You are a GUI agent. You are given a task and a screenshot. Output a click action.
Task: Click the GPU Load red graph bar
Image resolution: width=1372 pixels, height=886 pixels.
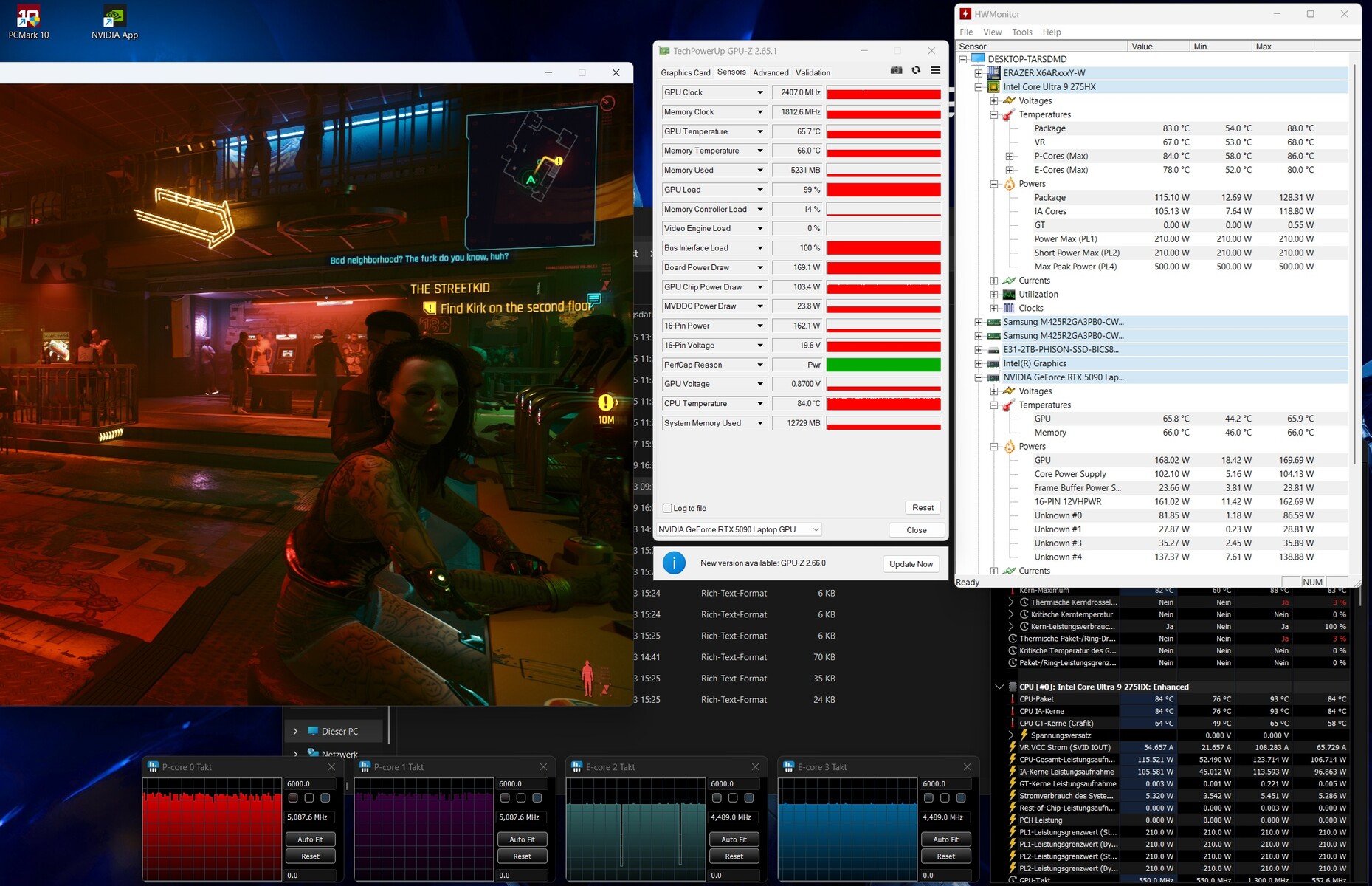883,190
